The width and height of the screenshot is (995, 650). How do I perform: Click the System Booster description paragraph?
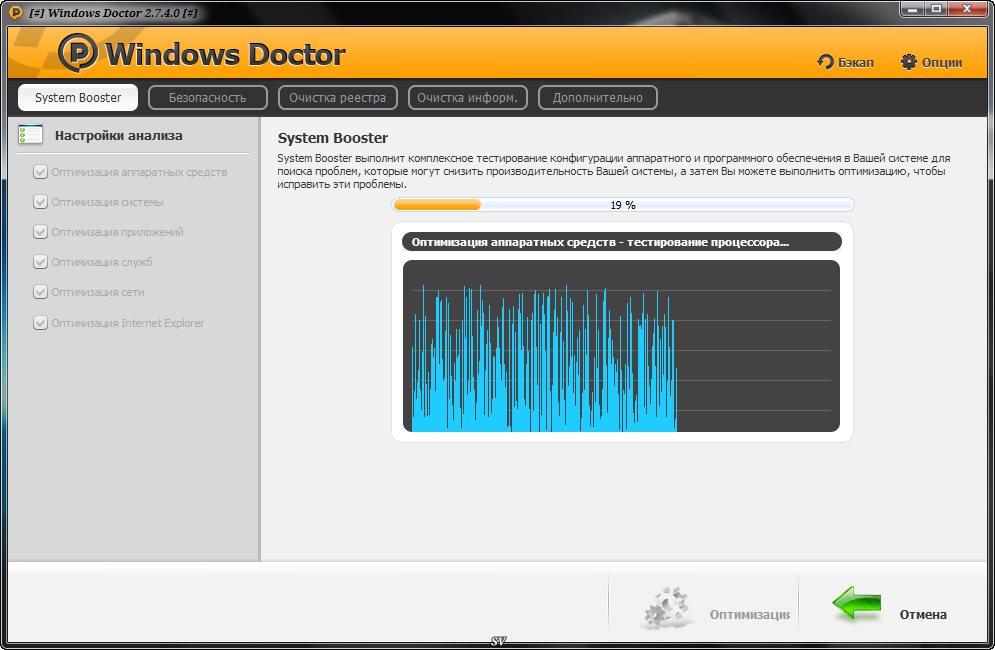(614, 171)
